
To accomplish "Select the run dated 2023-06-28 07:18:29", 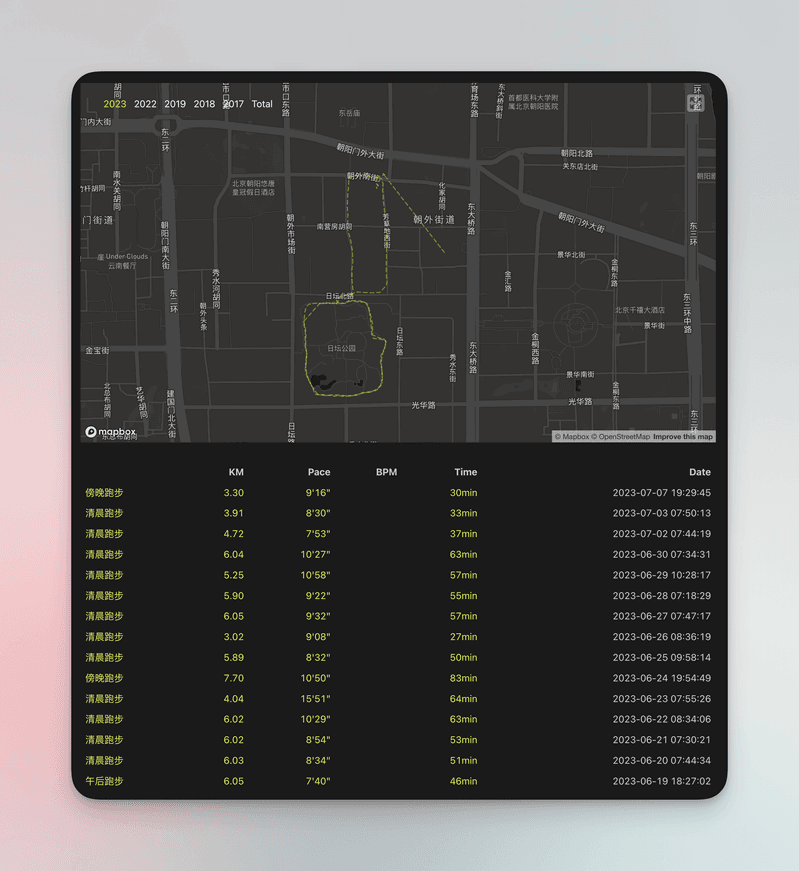I will click(398, 595).
